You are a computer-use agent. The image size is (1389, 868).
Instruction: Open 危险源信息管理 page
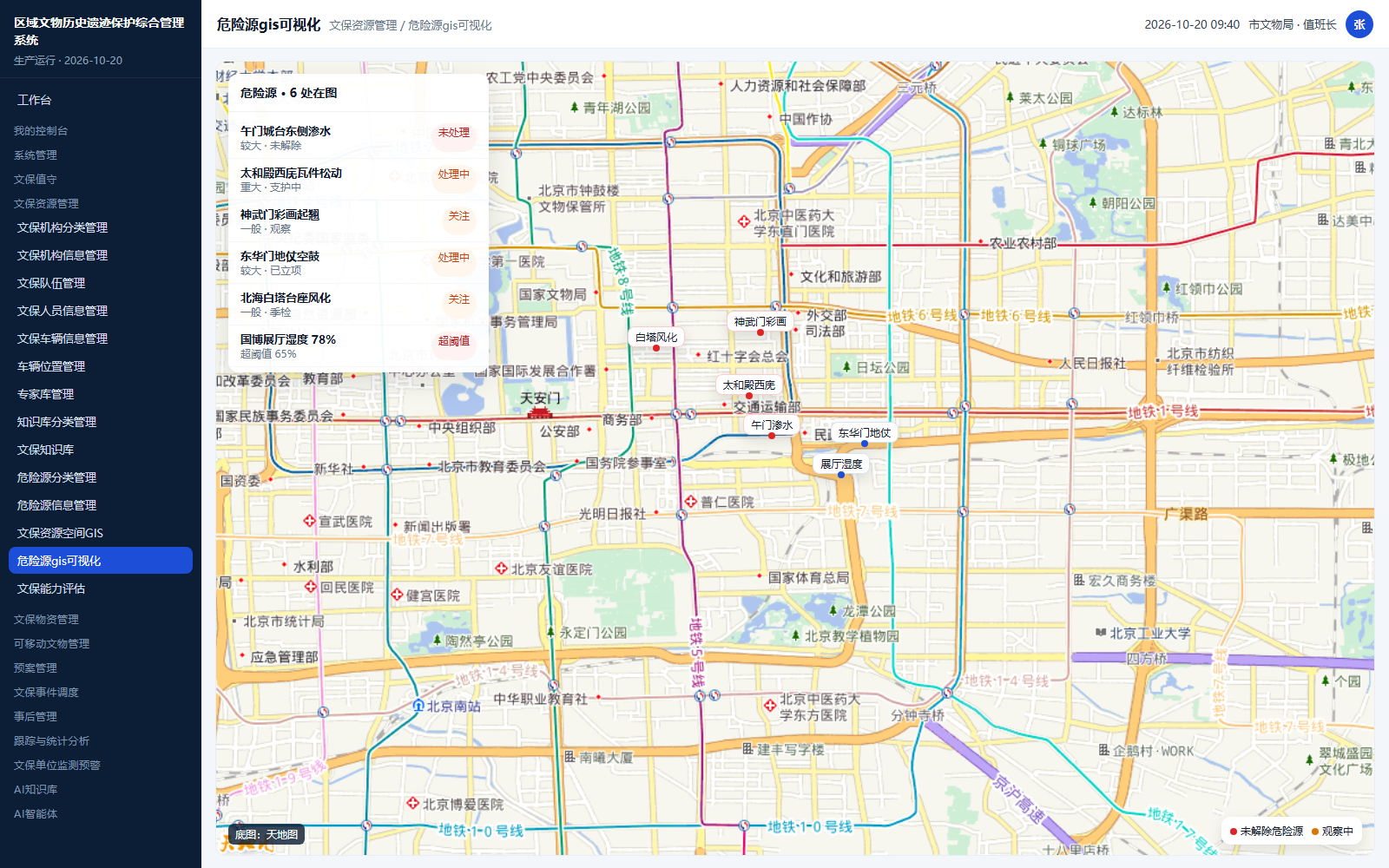[x=101, y=505]
